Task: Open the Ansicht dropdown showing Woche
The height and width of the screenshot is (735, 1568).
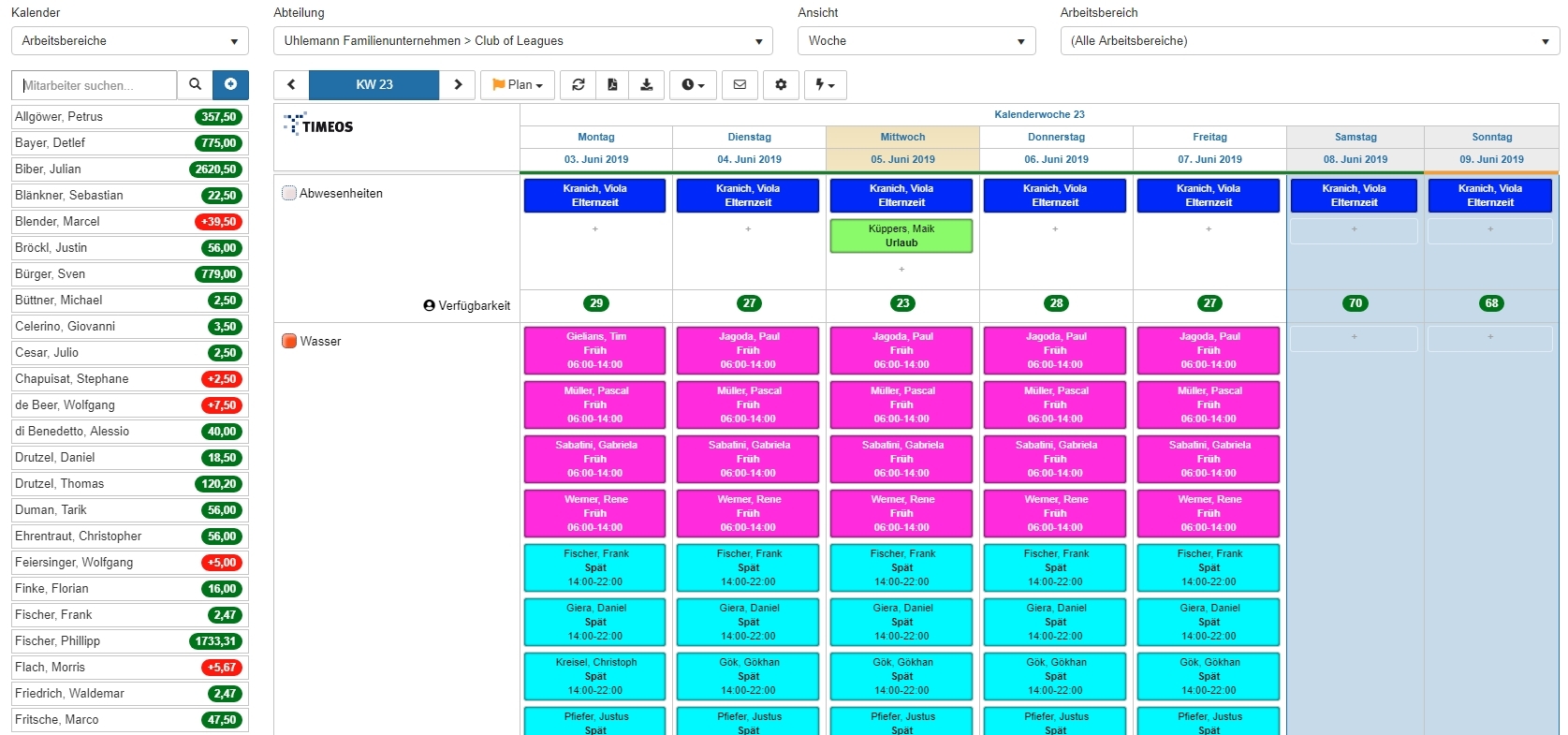Action: 916,41
